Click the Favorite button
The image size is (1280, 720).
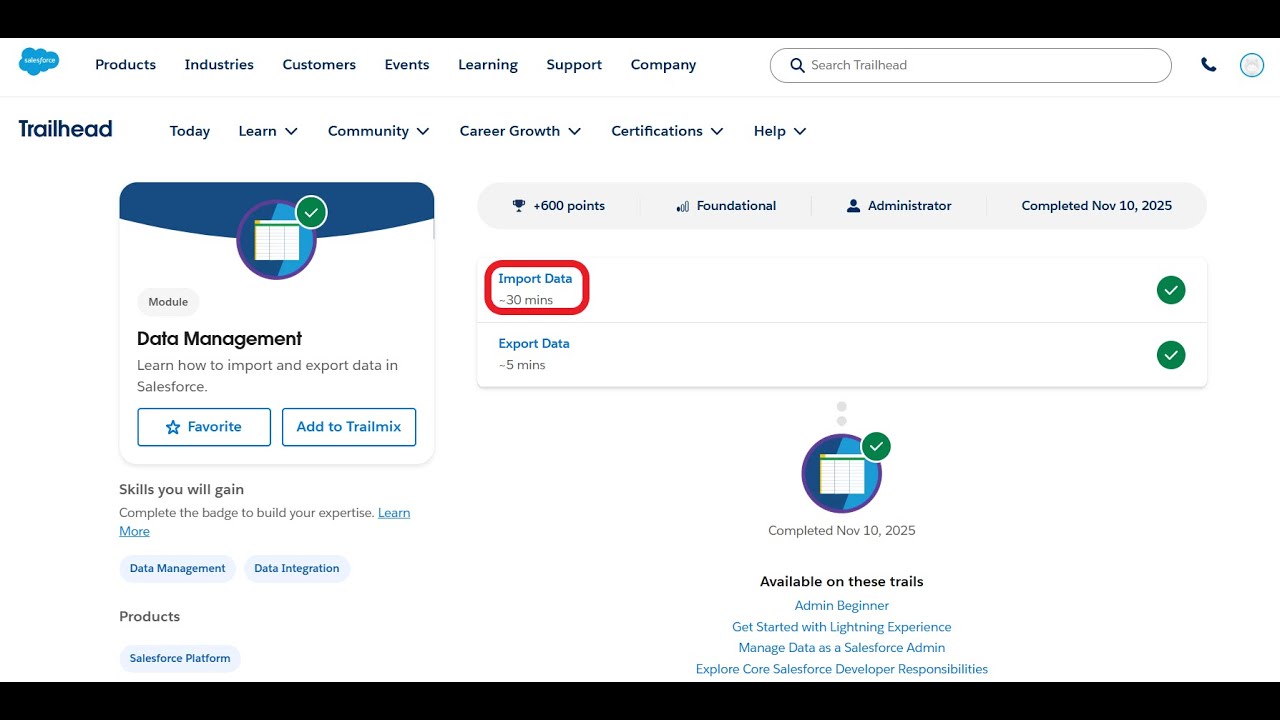(204, 427)
